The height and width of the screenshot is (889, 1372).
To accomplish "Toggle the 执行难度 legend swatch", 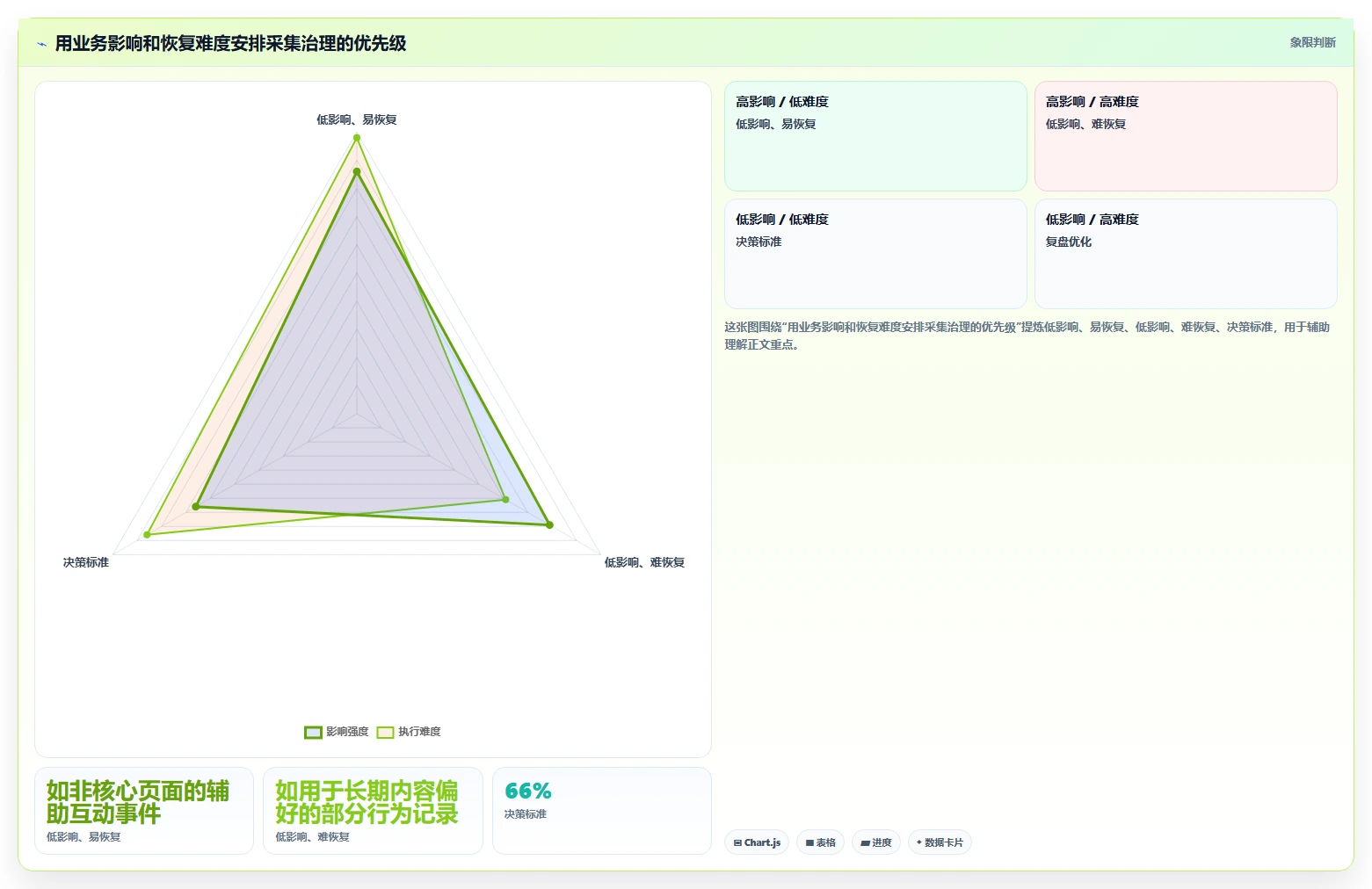I will click(385, 732).
